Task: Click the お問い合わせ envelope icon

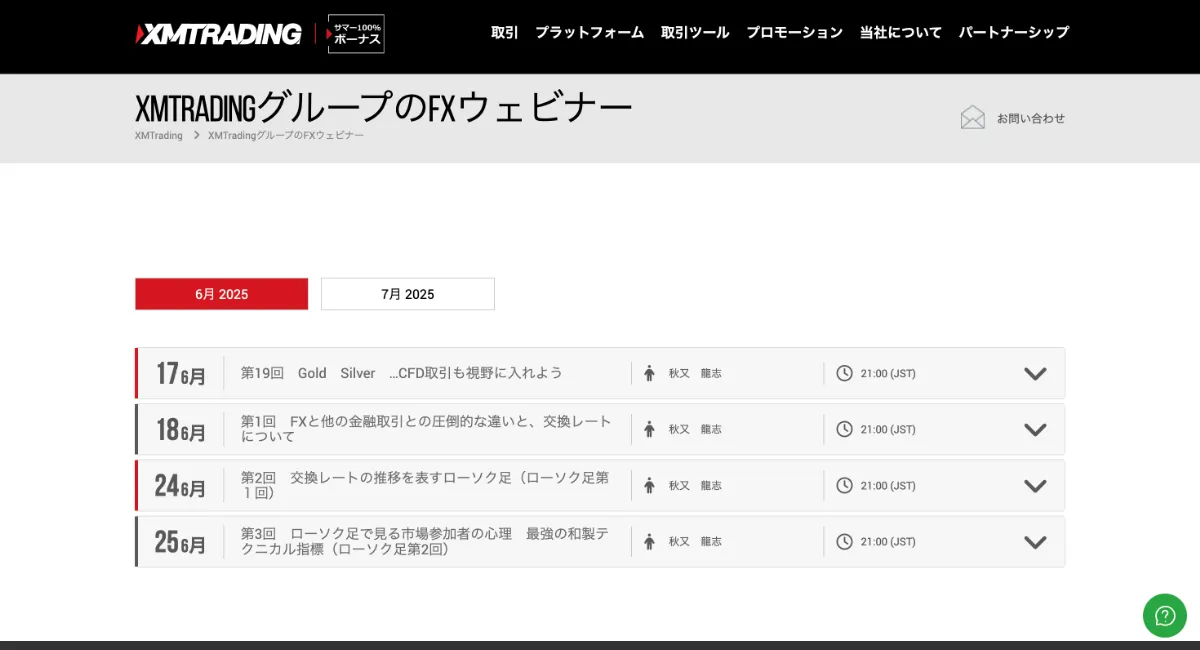Action: click(972, 117)
